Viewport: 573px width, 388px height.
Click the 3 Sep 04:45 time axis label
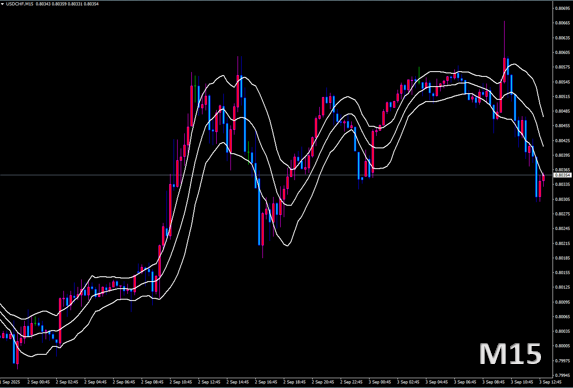[436, 382]
